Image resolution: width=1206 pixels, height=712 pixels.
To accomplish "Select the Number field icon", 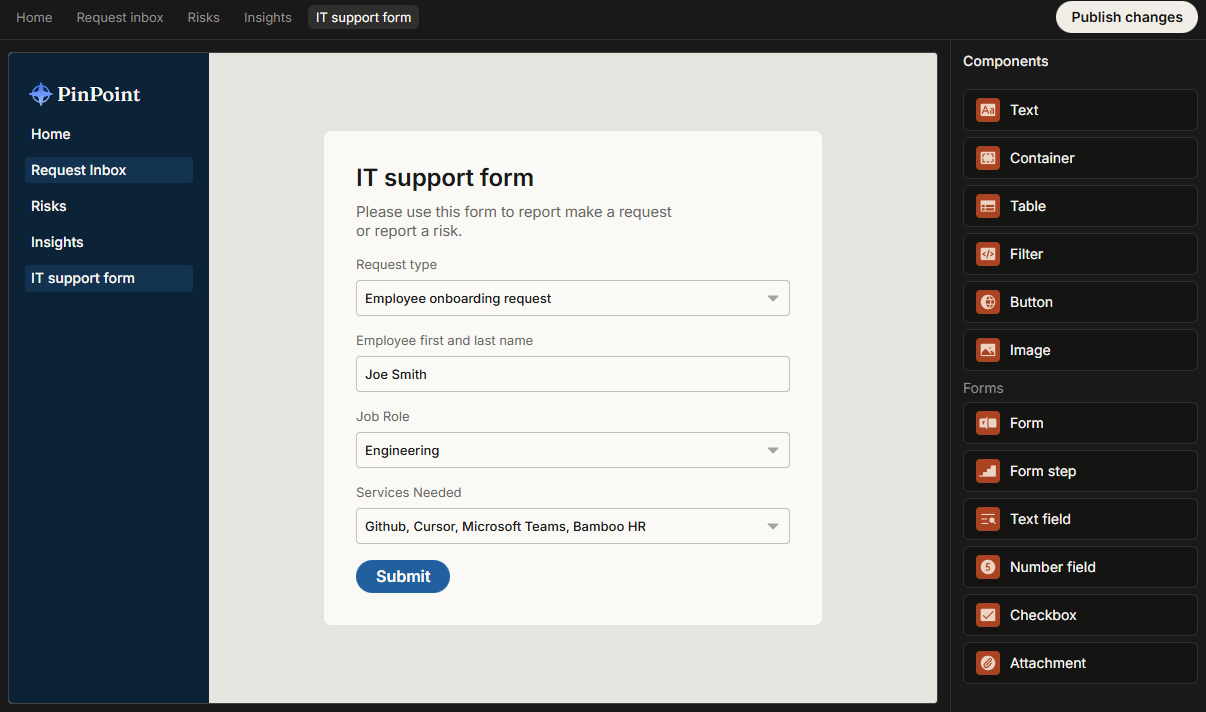I will (988, 567).
